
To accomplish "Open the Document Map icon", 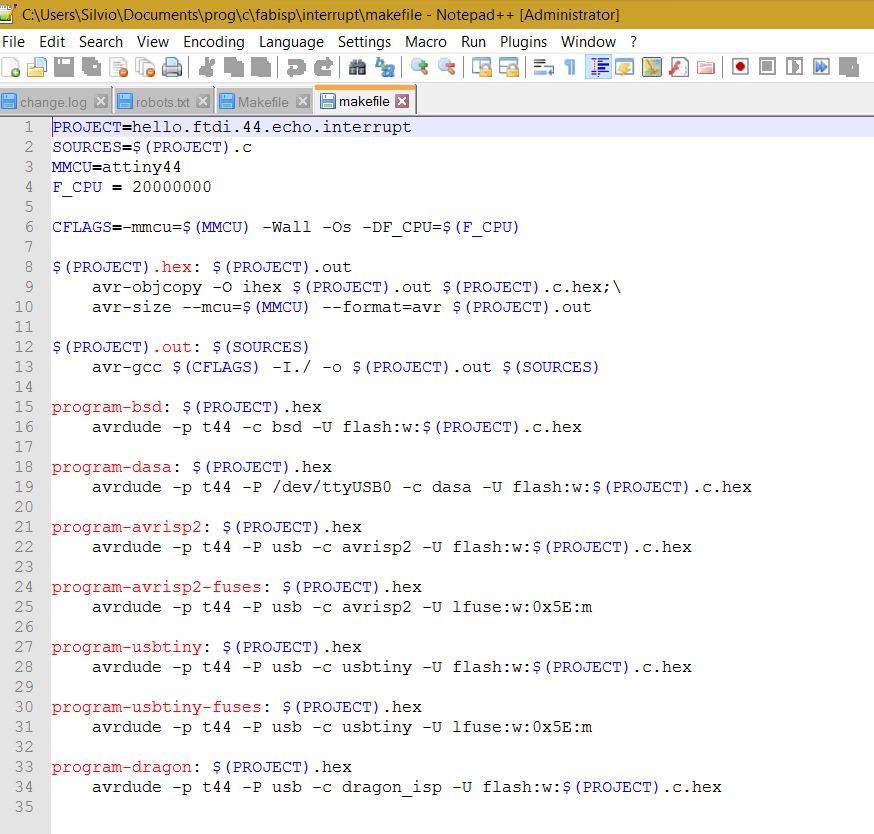I will (x=652, y=67).
